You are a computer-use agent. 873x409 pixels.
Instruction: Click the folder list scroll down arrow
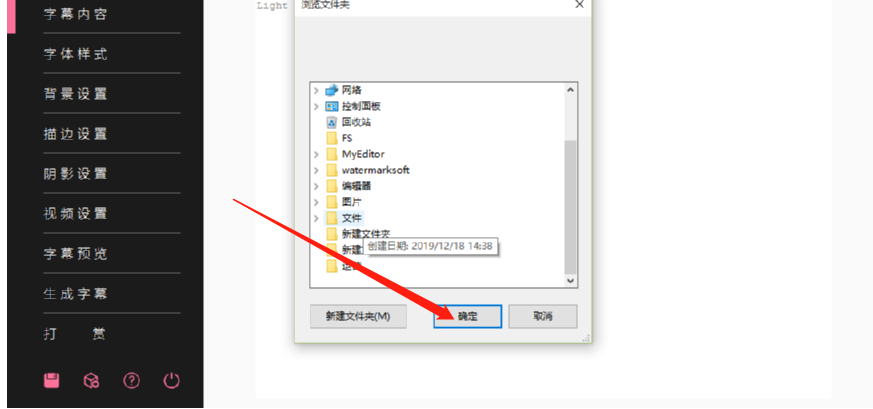pos(571,281)
